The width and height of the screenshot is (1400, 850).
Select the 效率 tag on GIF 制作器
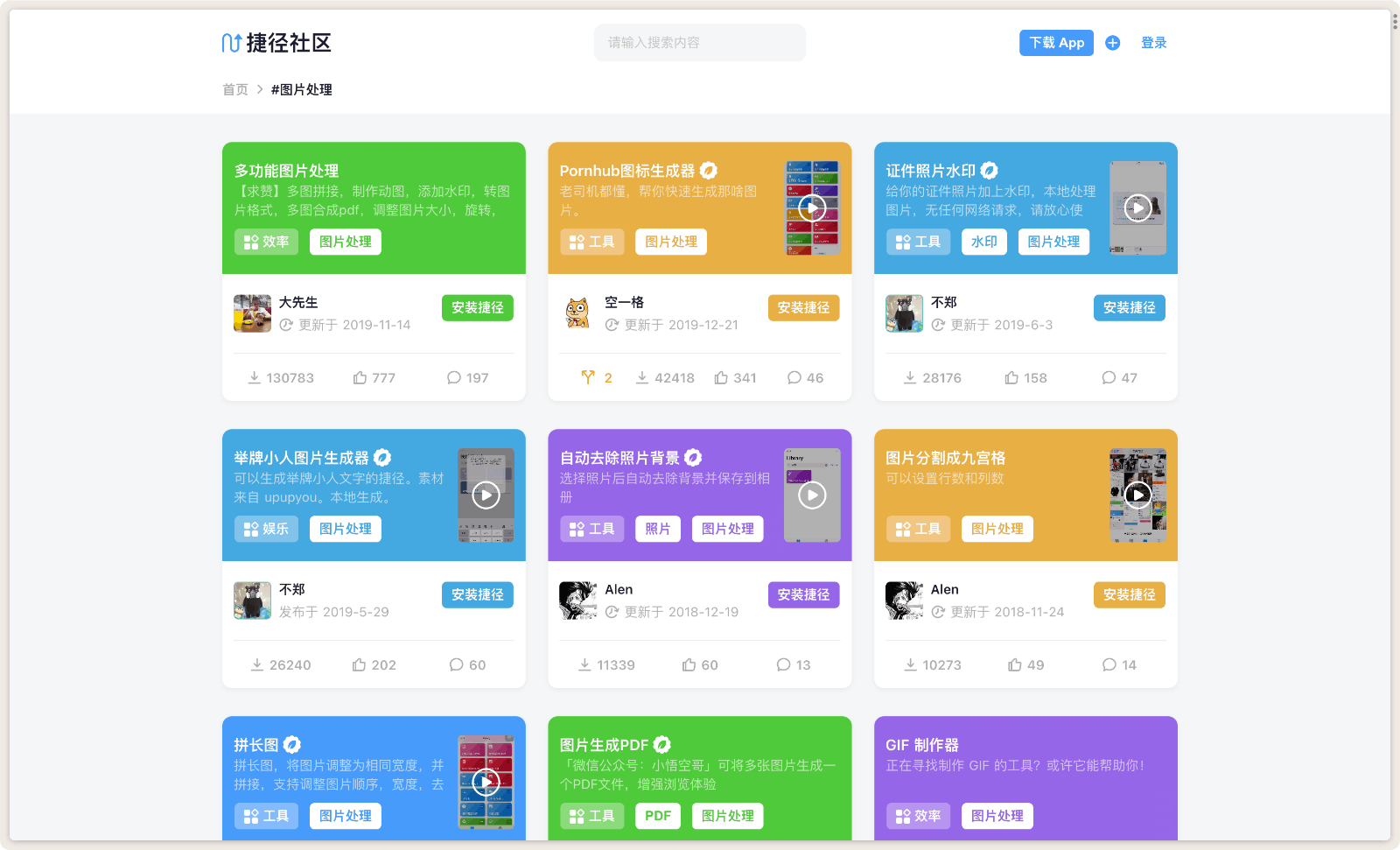[918, 816]
